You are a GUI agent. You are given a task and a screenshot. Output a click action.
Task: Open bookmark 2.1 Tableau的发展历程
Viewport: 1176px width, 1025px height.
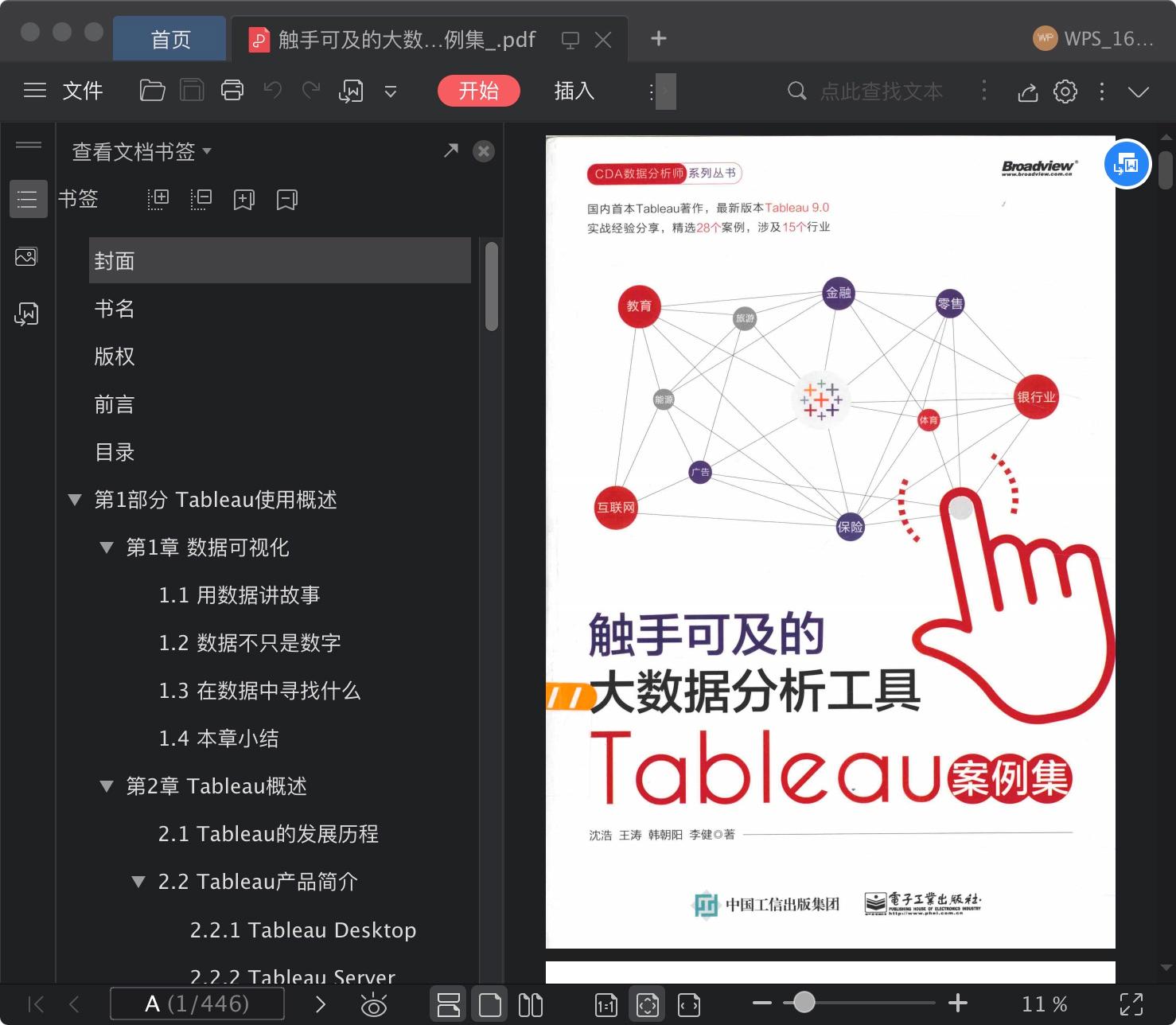(268, 834)
